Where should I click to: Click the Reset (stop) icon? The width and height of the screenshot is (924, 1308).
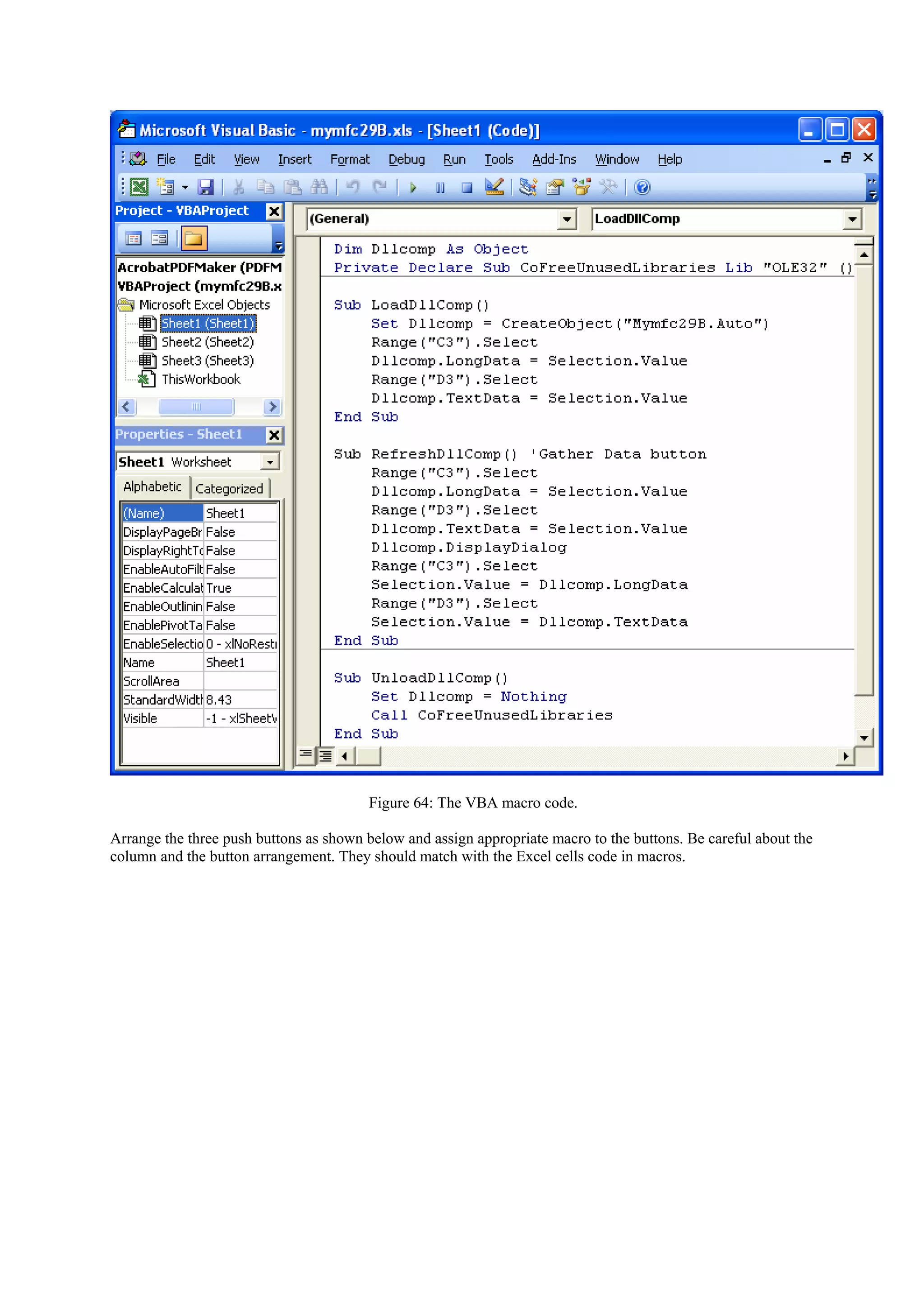467,187
